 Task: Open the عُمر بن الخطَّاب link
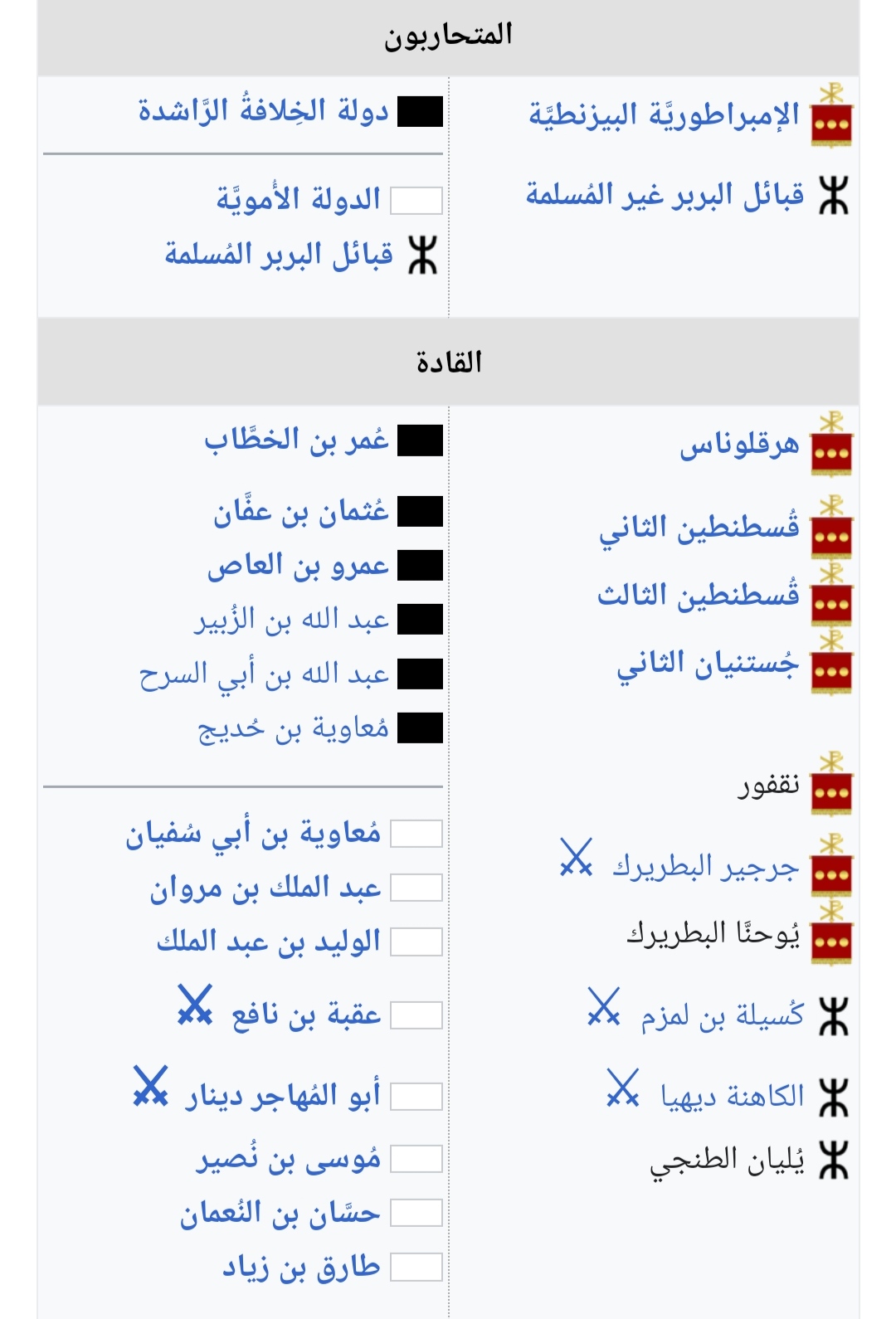[296, 440]
